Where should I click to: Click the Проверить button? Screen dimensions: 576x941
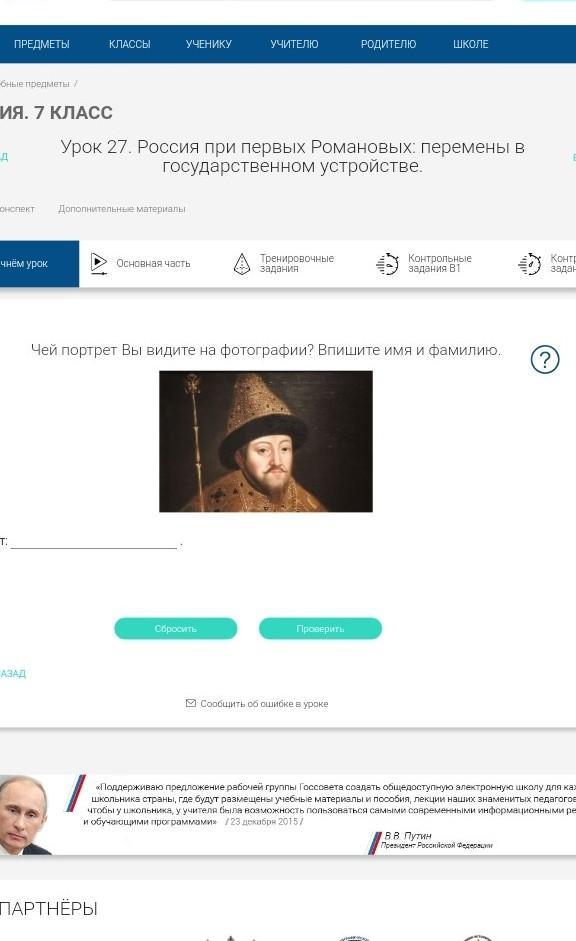point(320,628)
